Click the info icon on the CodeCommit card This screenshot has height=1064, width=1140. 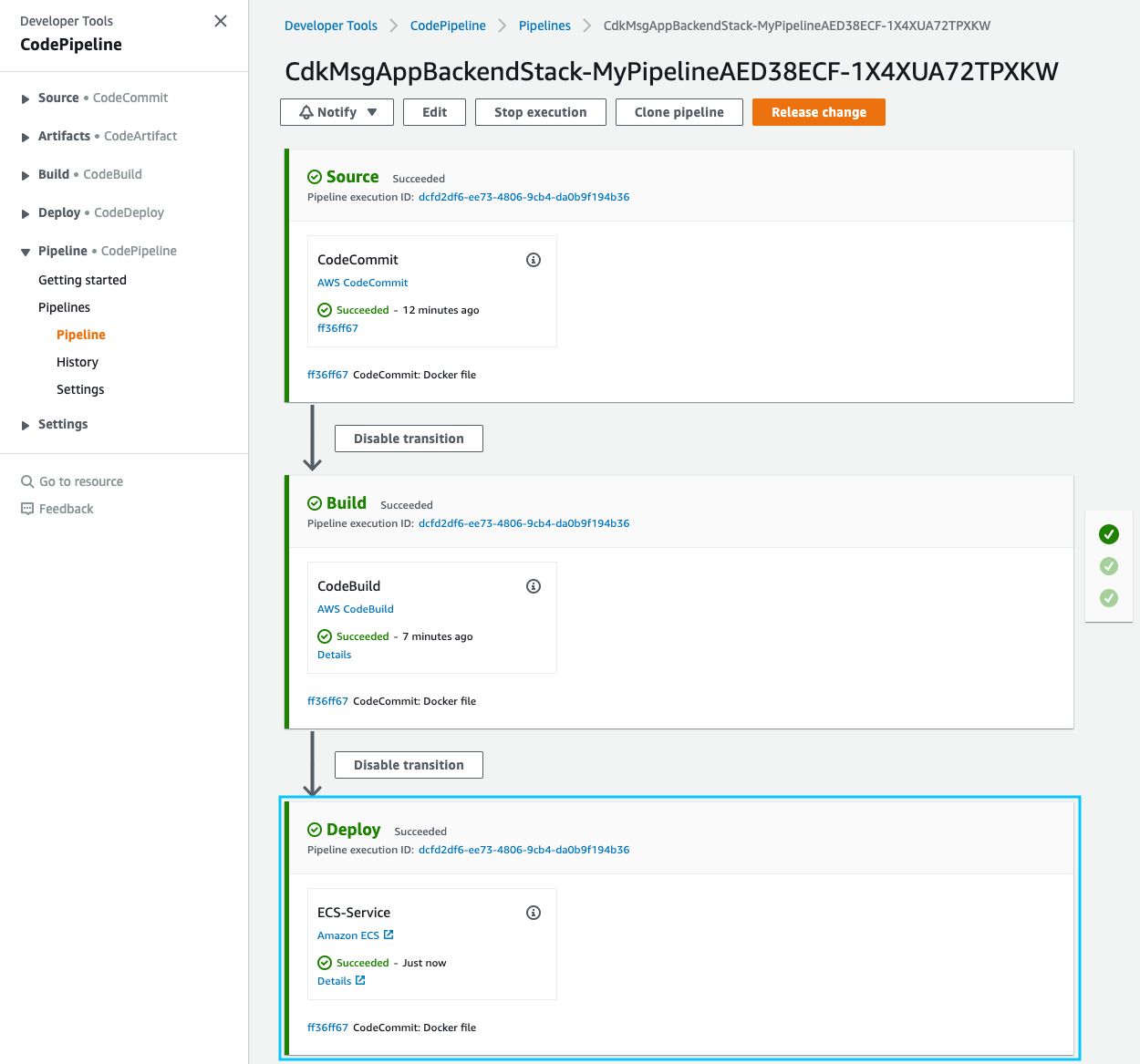534,260
